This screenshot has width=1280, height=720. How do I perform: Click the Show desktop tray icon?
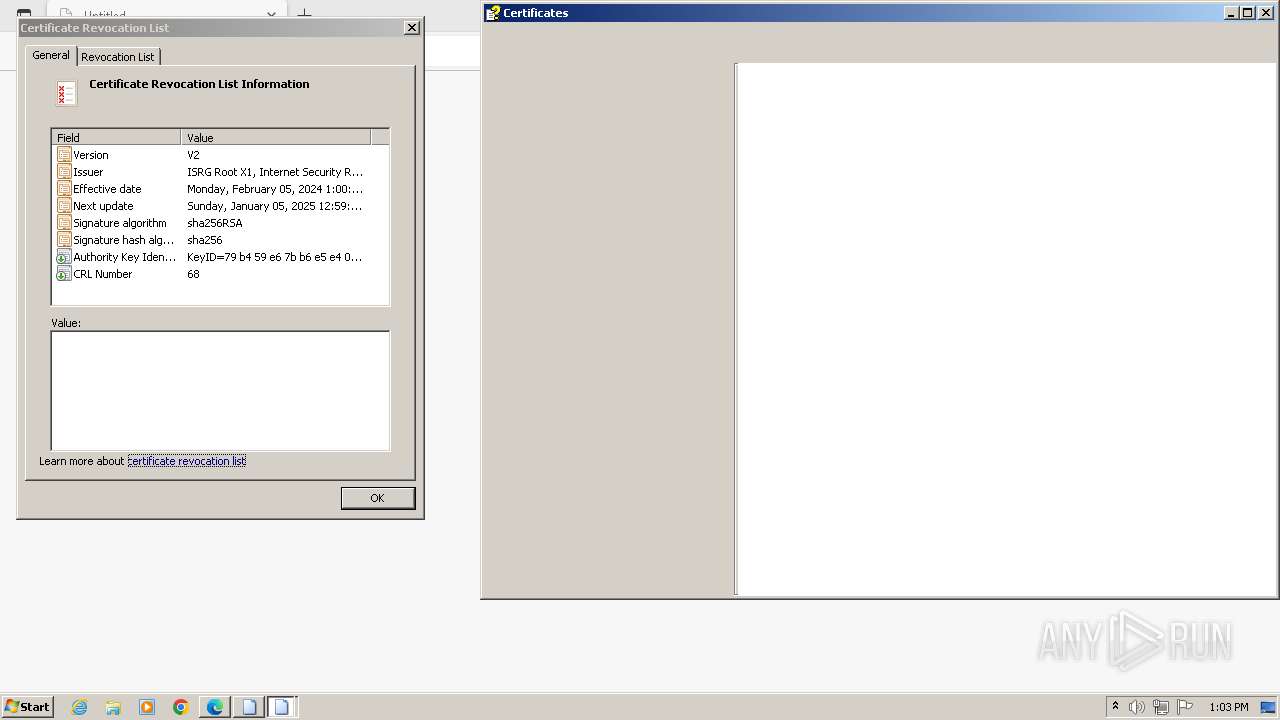1268,707
